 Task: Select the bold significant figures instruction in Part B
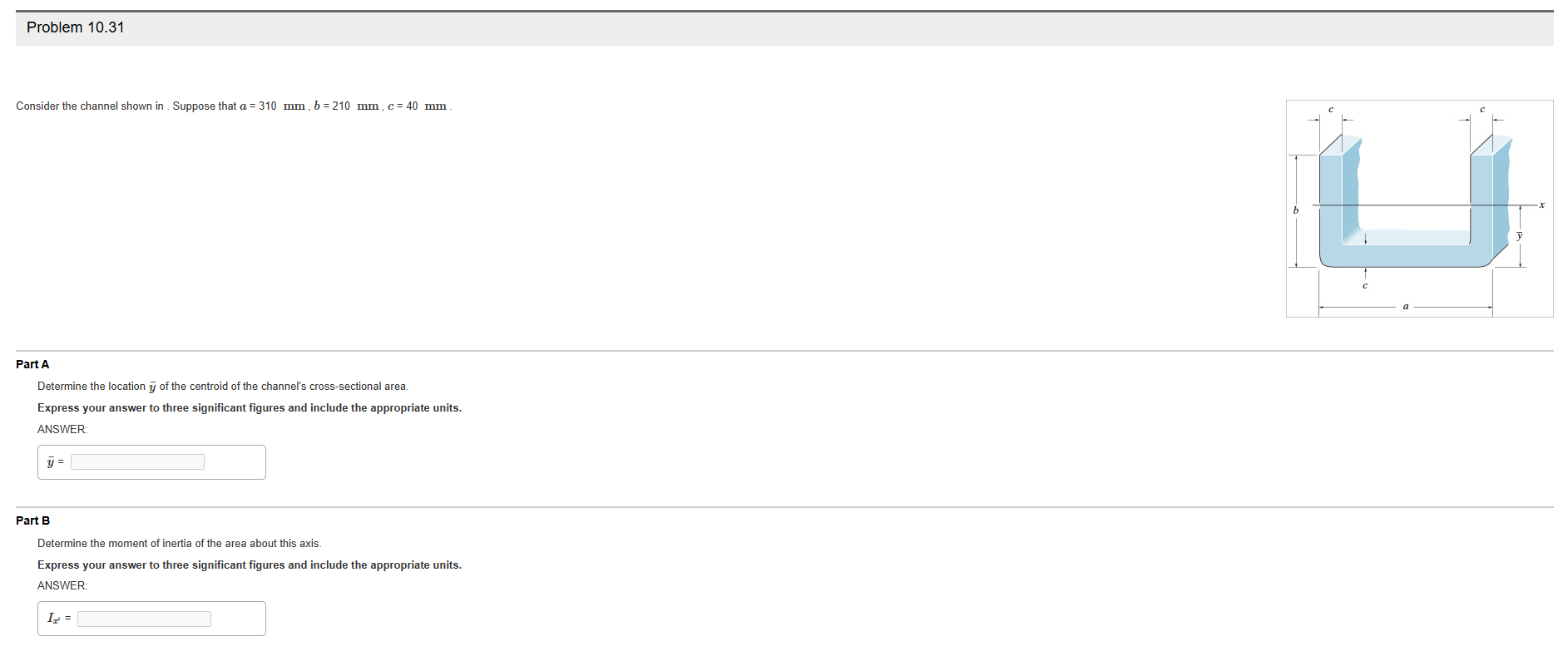pos(249,565)
